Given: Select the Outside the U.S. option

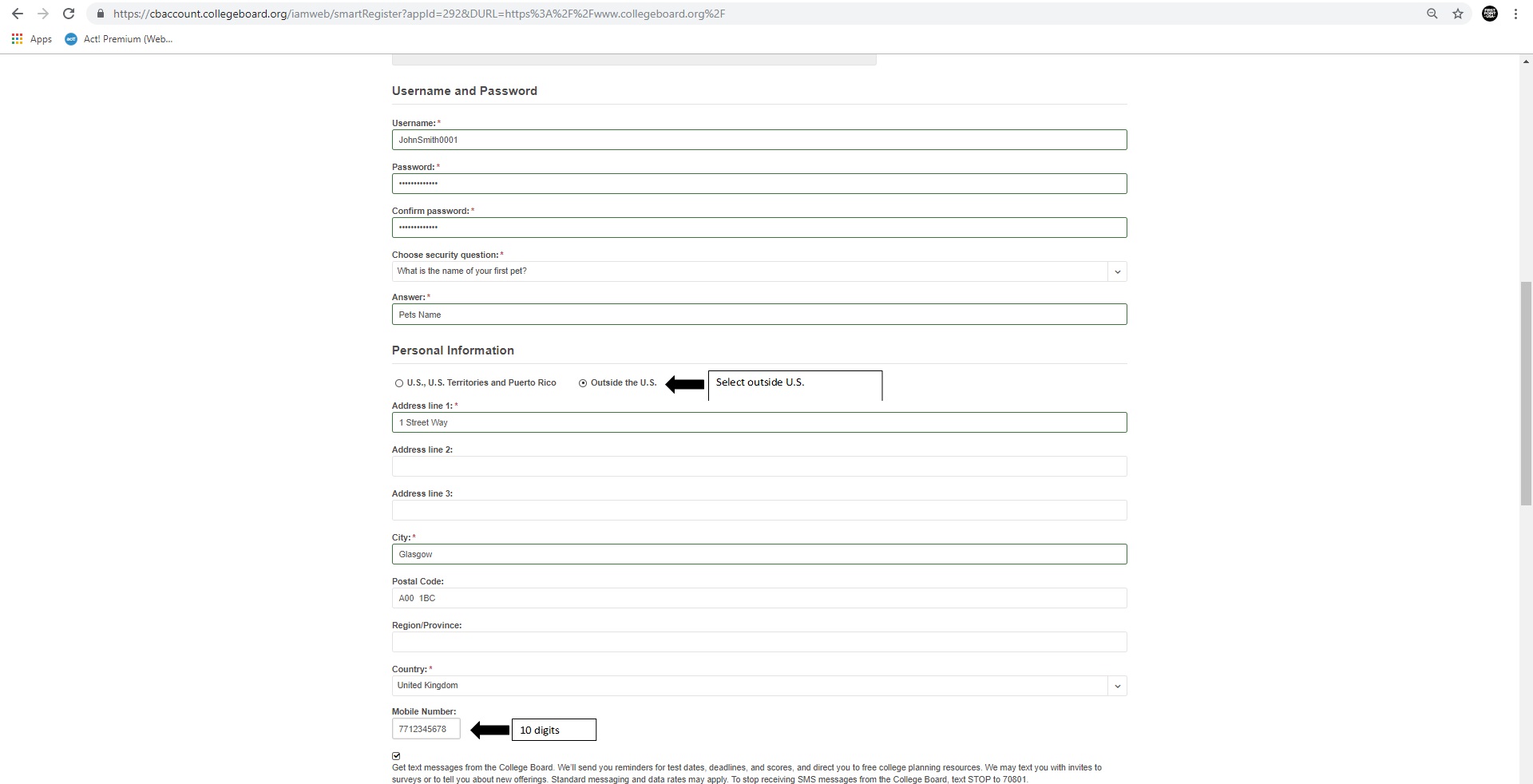Looking at the screenshot, I should (x=583, y=383).
